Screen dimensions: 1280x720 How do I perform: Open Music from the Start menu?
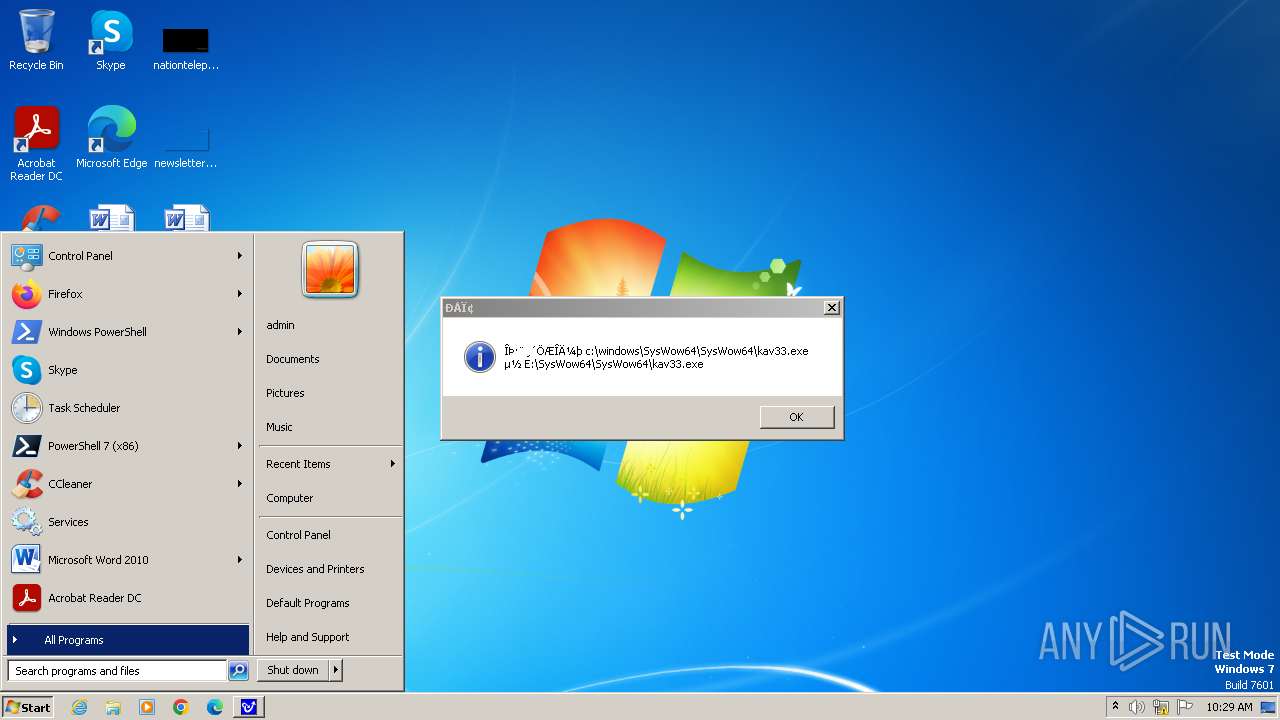(279, 427)
